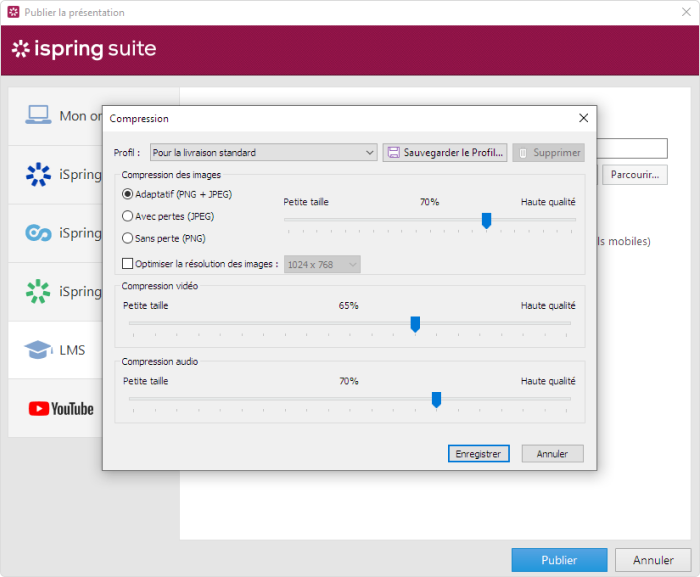Click the blue Publier button

559,560
